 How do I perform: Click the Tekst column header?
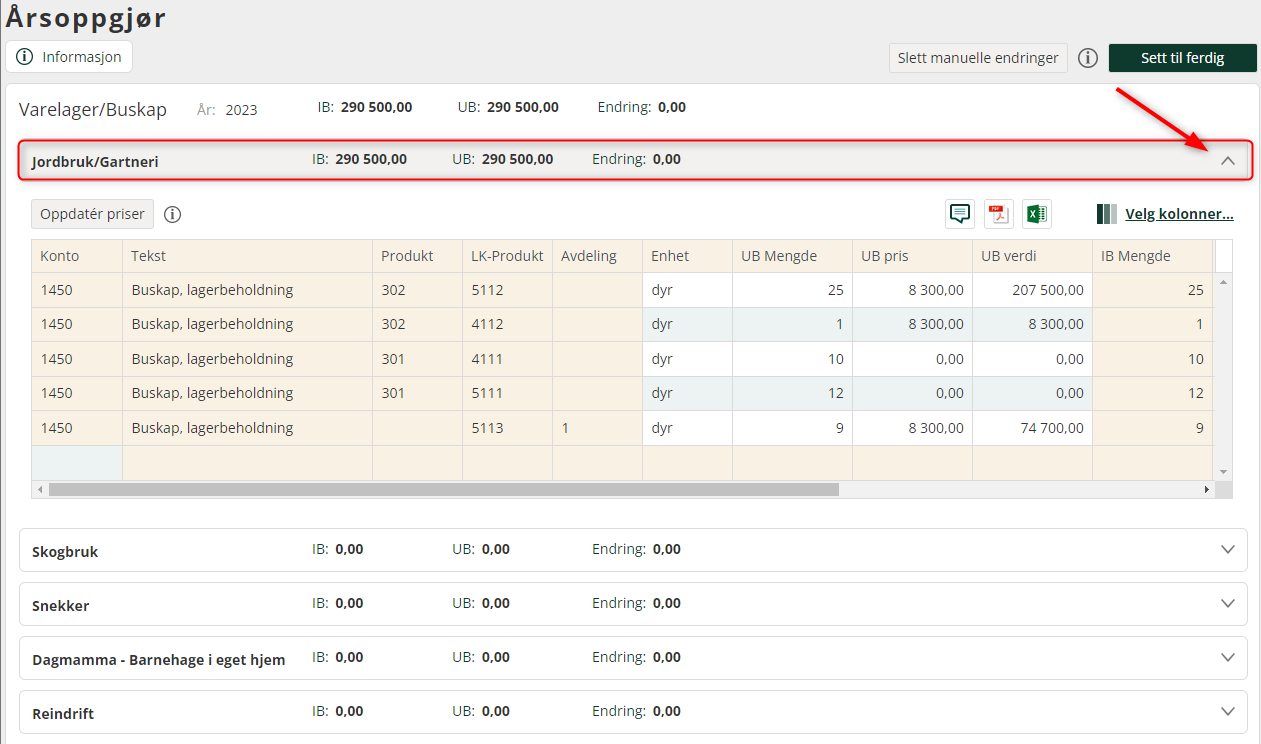point(247,256)
